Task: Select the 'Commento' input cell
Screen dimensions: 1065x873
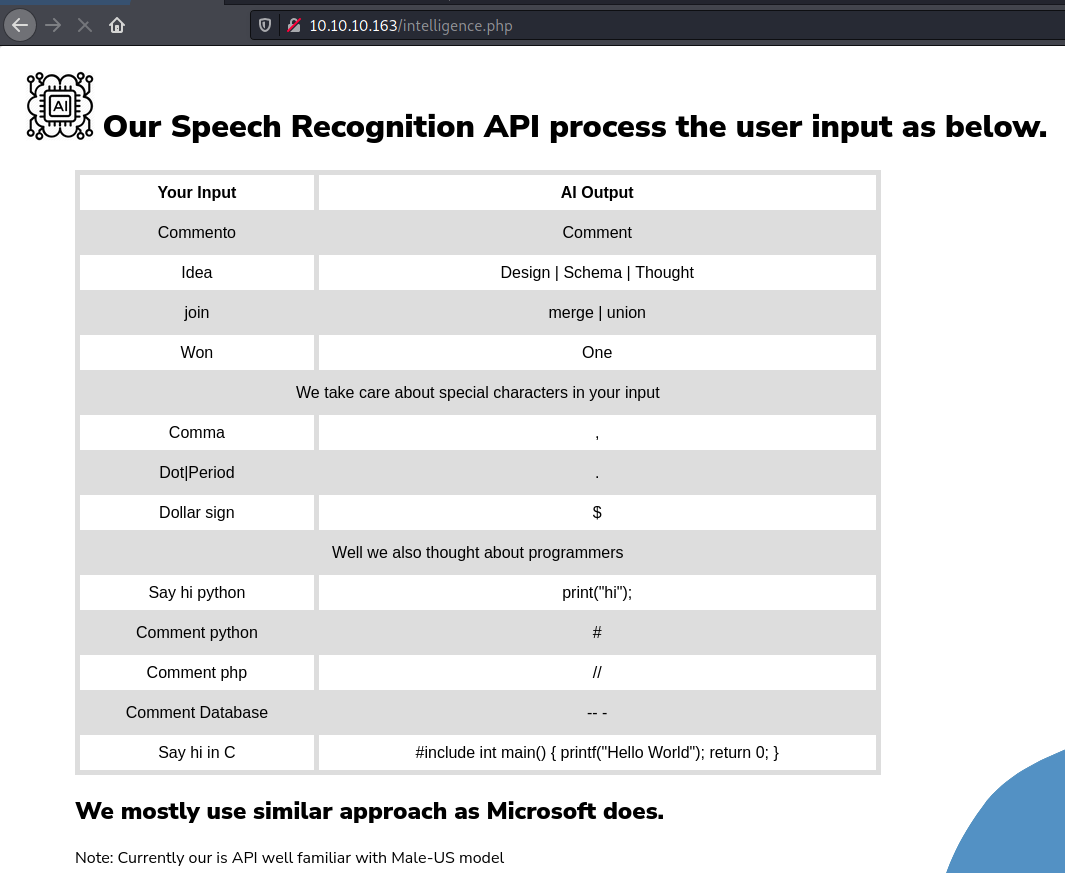Action: 197,232
